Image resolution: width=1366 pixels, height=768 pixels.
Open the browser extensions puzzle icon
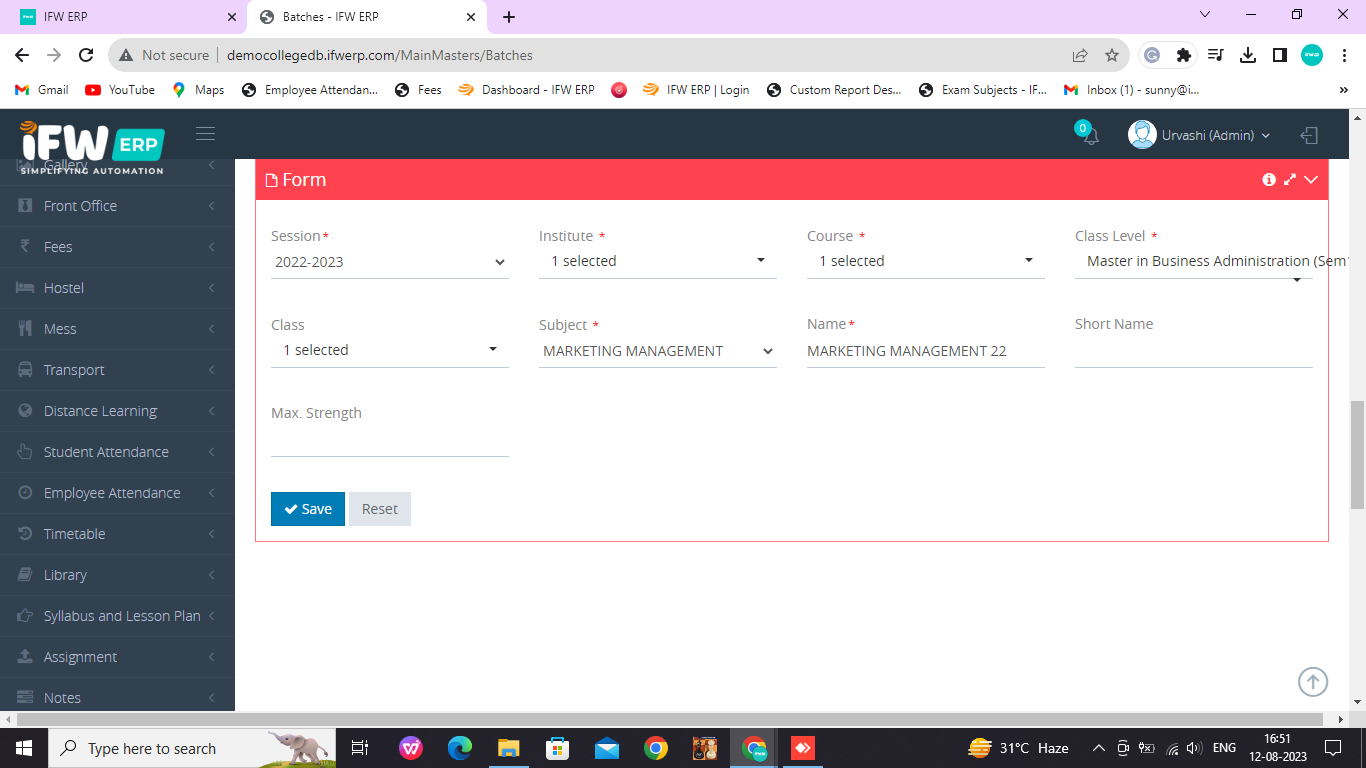[1184, 55]
